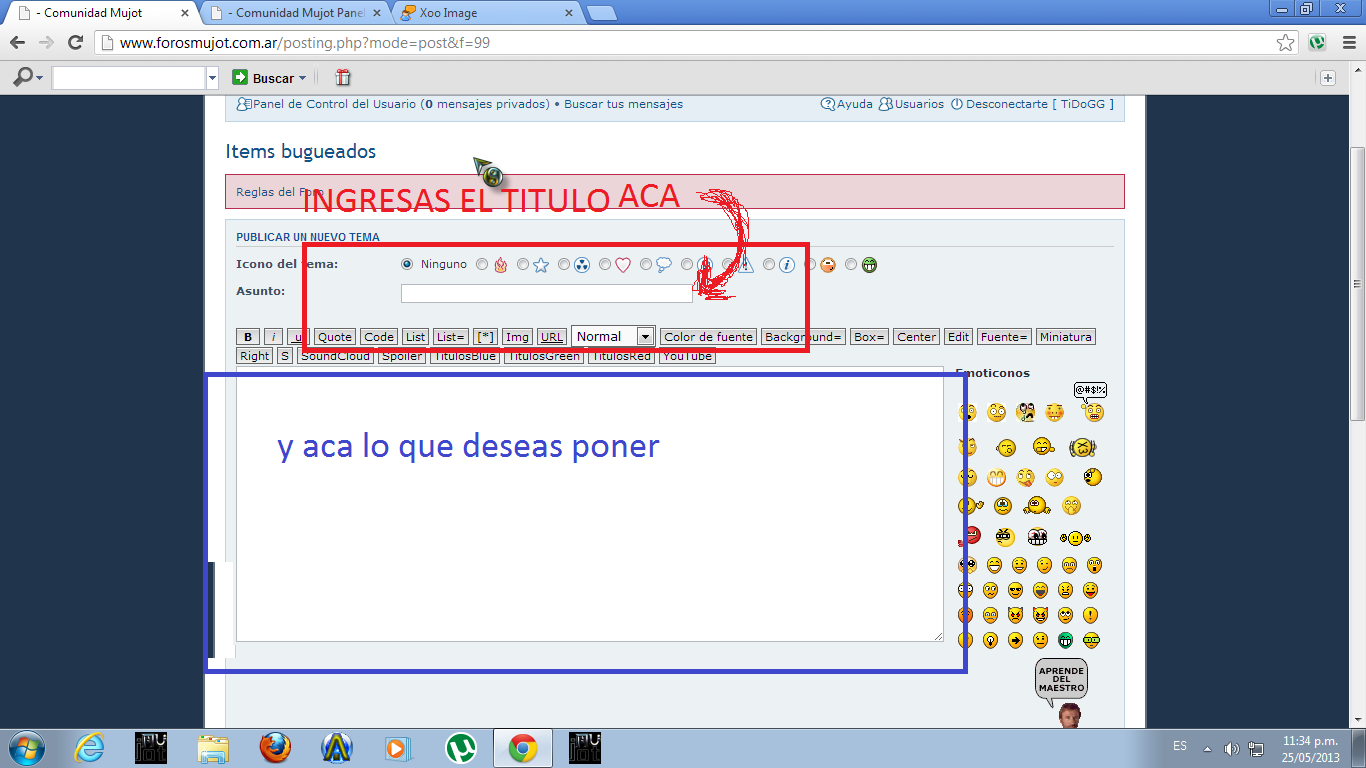Click the 'Buscar tus mensajes' link

623,104
